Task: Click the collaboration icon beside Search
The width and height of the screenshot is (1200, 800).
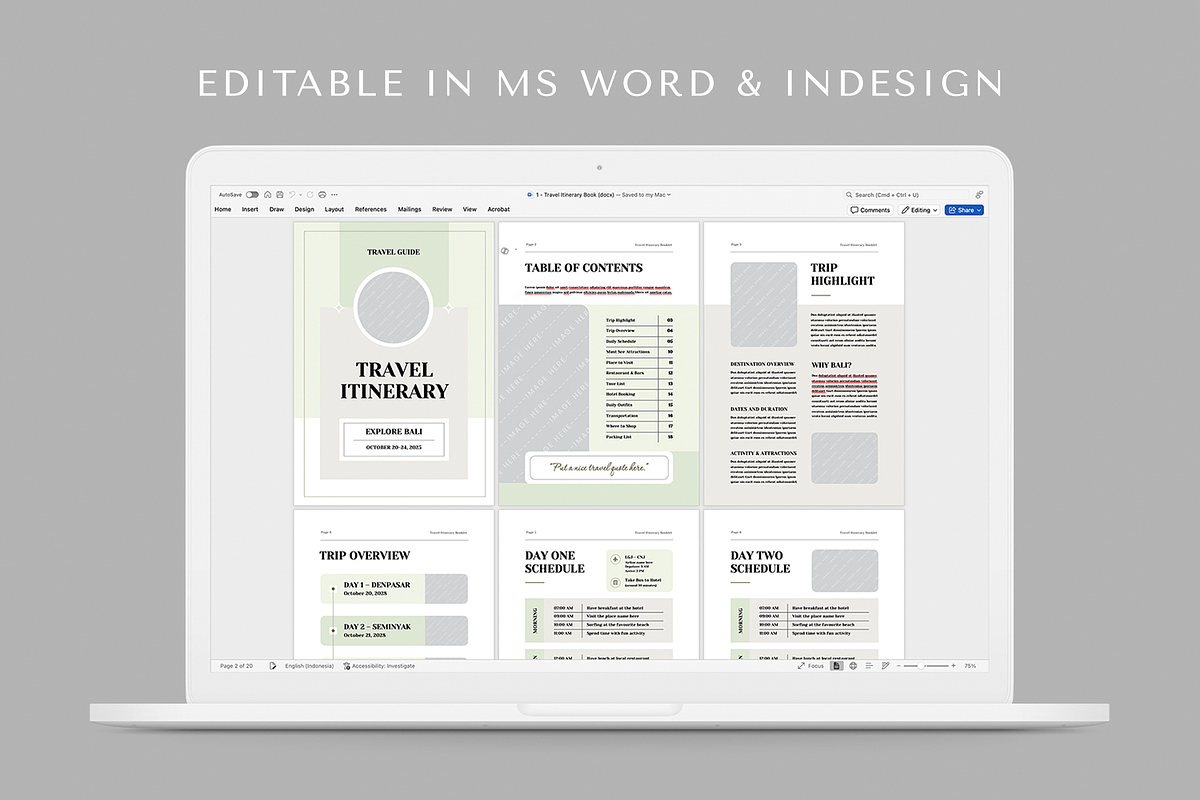Action: (x=979, y=195)
